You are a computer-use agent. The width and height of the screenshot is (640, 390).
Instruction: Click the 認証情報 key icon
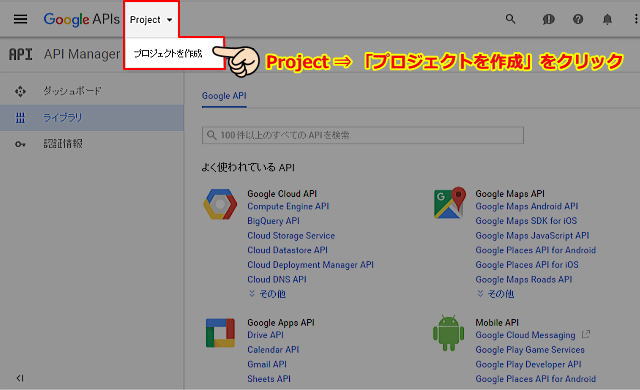(x=20, y=144)
